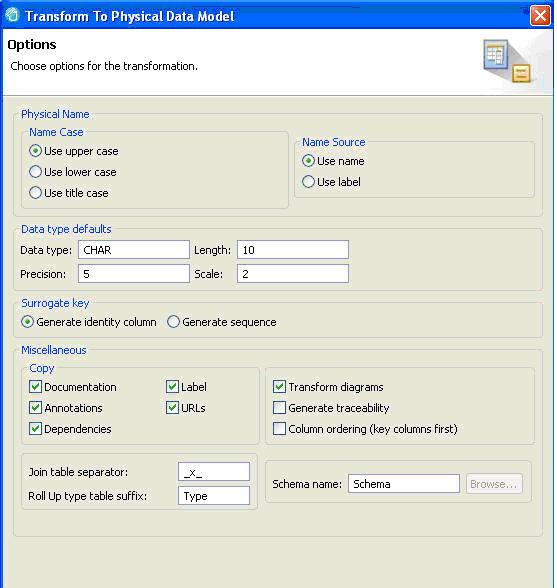The width and height of the screenshot is (557, 588).
Task: Click the Length input field
Action: pos(293,250)
